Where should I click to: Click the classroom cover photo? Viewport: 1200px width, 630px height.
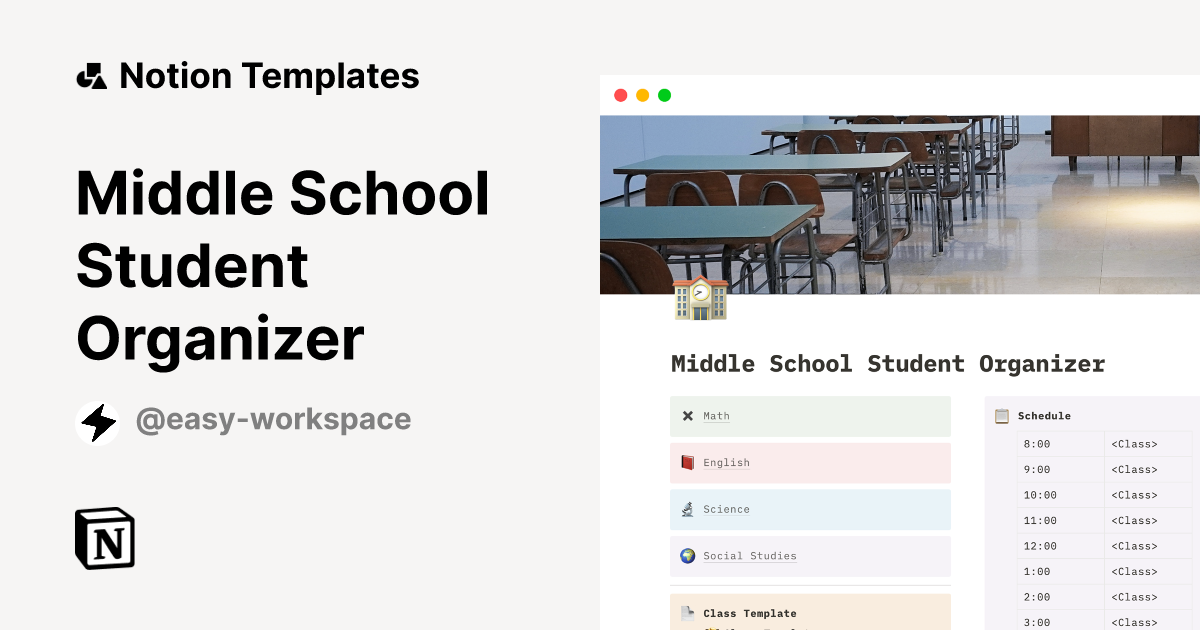[890, 200]
